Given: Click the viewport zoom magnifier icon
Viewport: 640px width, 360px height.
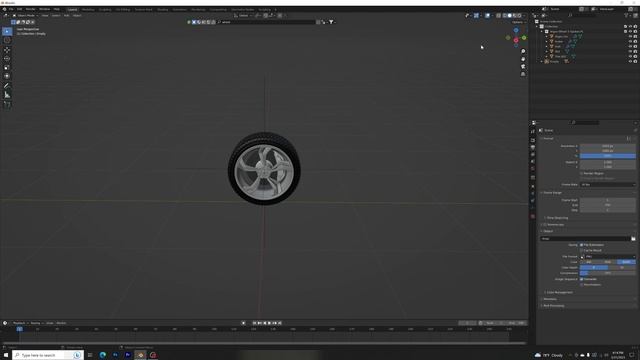Looking at the screenshot, I should (x=523, y=51).
